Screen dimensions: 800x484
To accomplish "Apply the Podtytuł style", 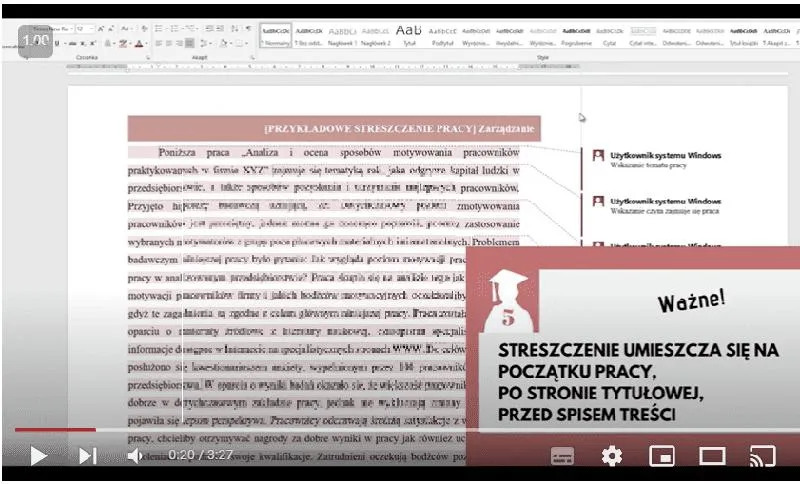I will tap(442, 36).
